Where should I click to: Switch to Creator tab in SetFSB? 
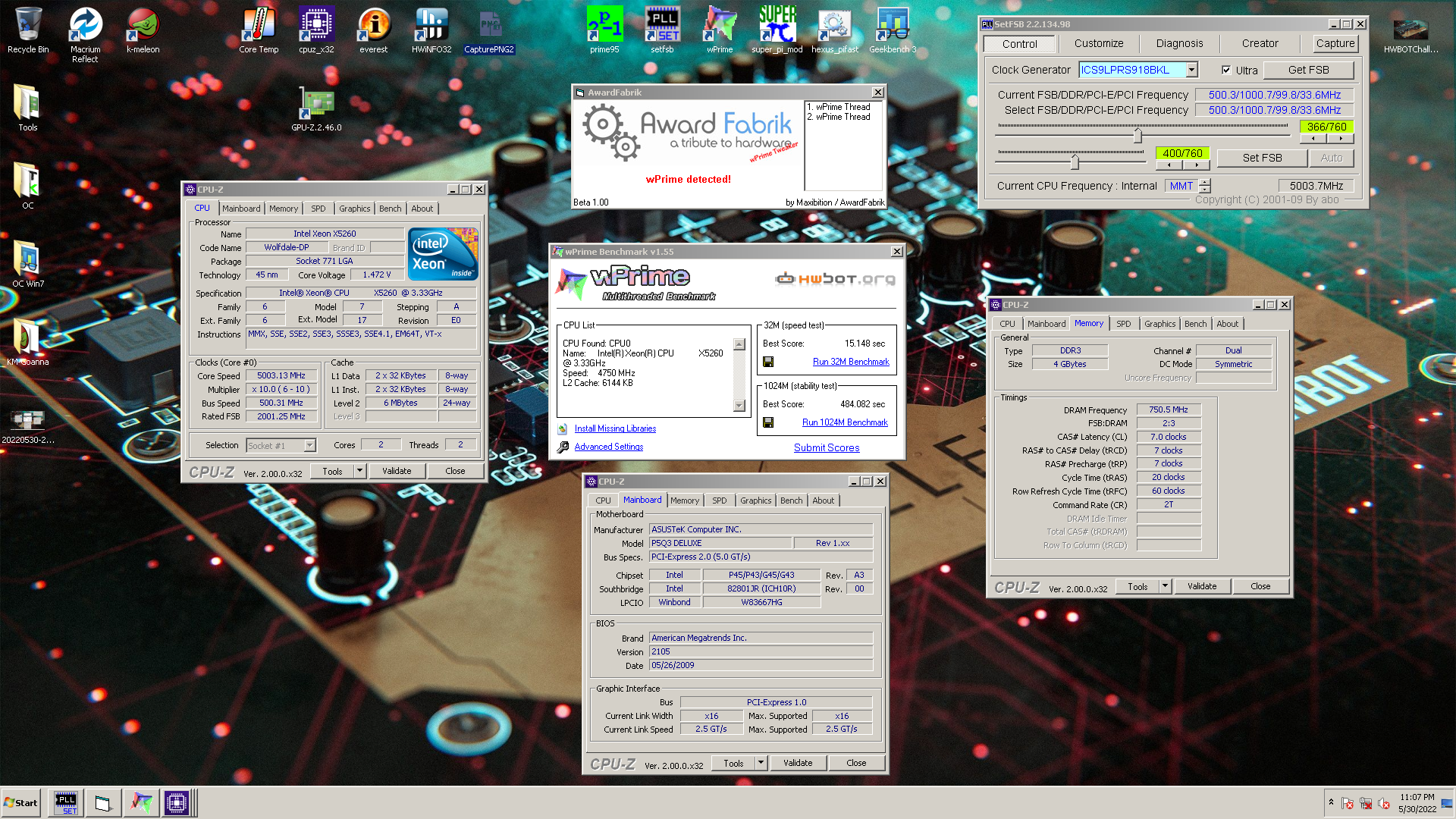coord(1260,44)
